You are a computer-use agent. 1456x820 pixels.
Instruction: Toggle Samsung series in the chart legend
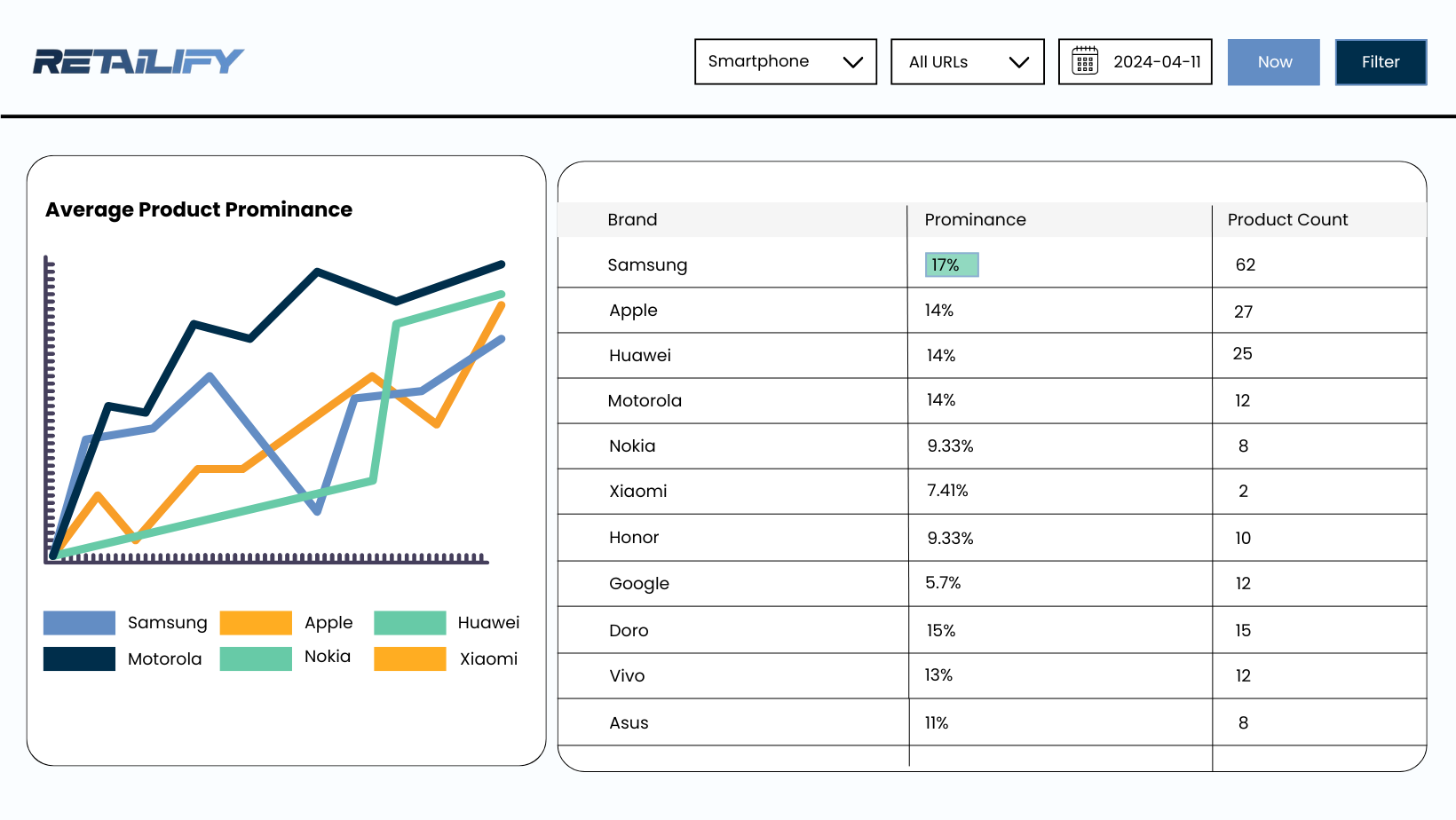pyautogui.click(x=167, y=622)
